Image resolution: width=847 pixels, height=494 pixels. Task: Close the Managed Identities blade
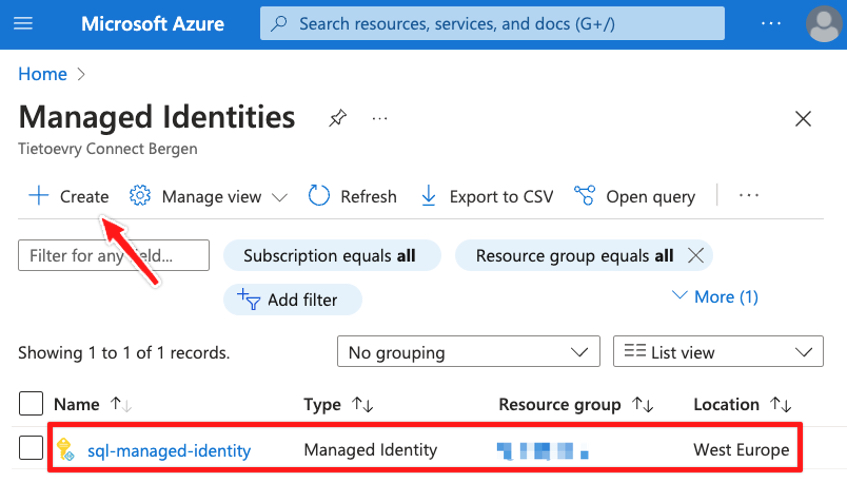point(803,118)
